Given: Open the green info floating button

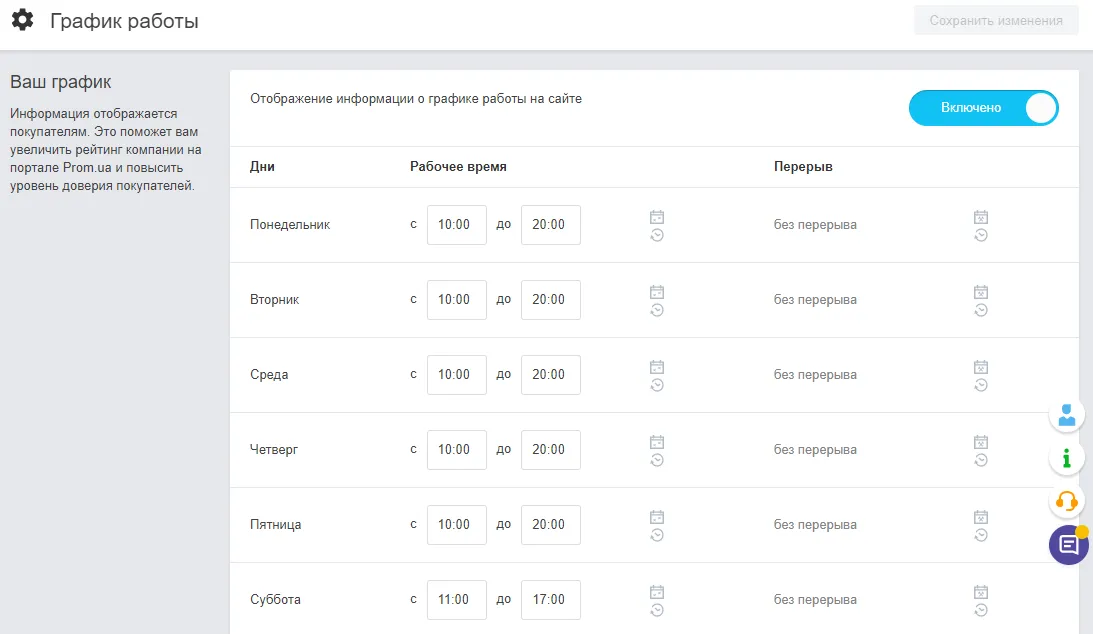Looking at the screenshot, I should 1067,458.
